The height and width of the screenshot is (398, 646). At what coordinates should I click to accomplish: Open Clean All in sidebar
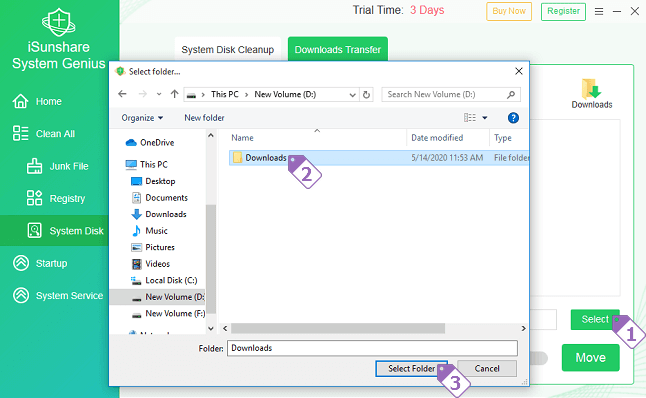point(55,134)
